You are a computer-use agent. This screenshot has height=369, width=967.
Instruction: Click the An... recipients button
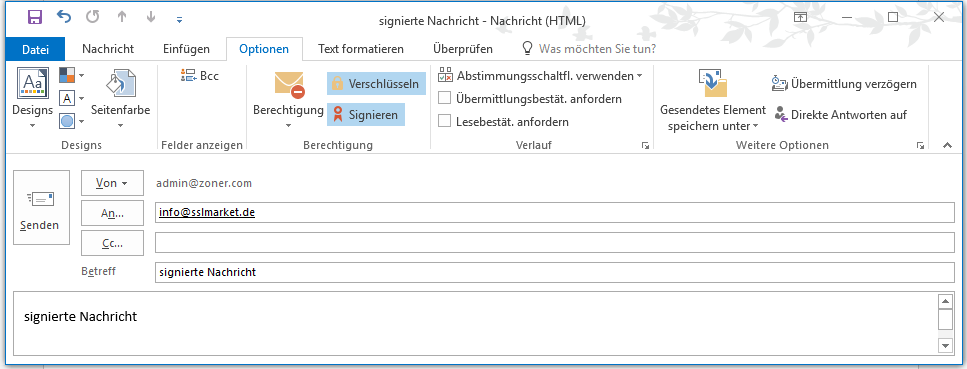tap(112, 213)
